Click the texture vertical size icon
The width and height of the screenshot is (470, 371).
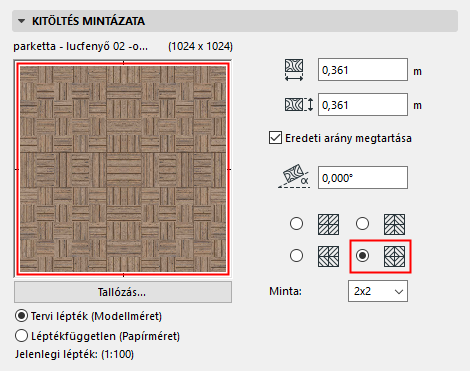click(299, 105)
